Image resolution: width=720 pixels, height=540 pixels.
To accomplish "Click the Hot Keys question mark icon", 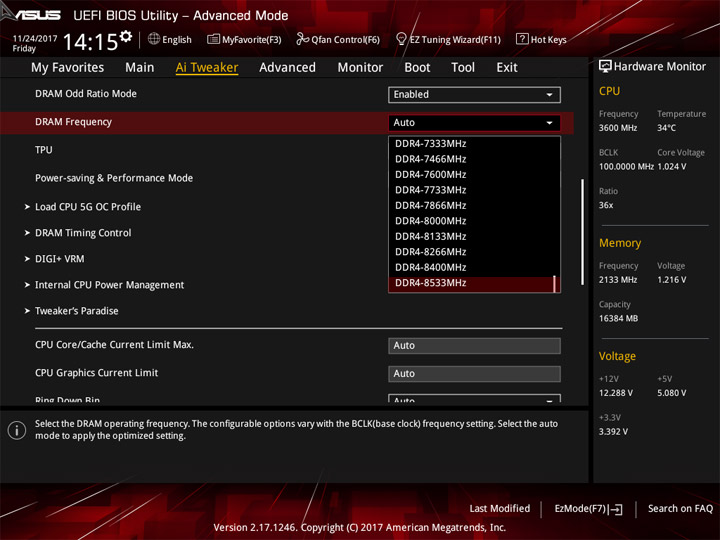I will pyautogui.click(x=522, y=39).
